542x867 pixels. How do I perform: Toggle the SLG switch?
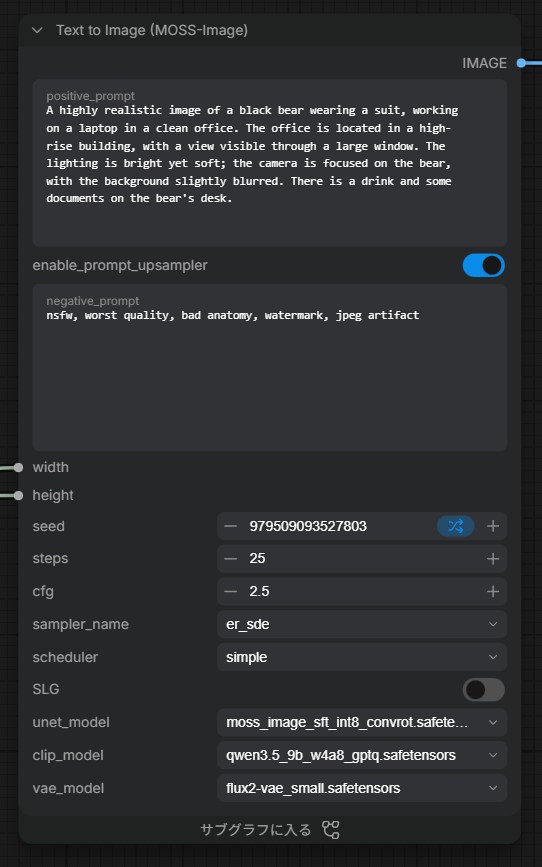coord(483,690)
